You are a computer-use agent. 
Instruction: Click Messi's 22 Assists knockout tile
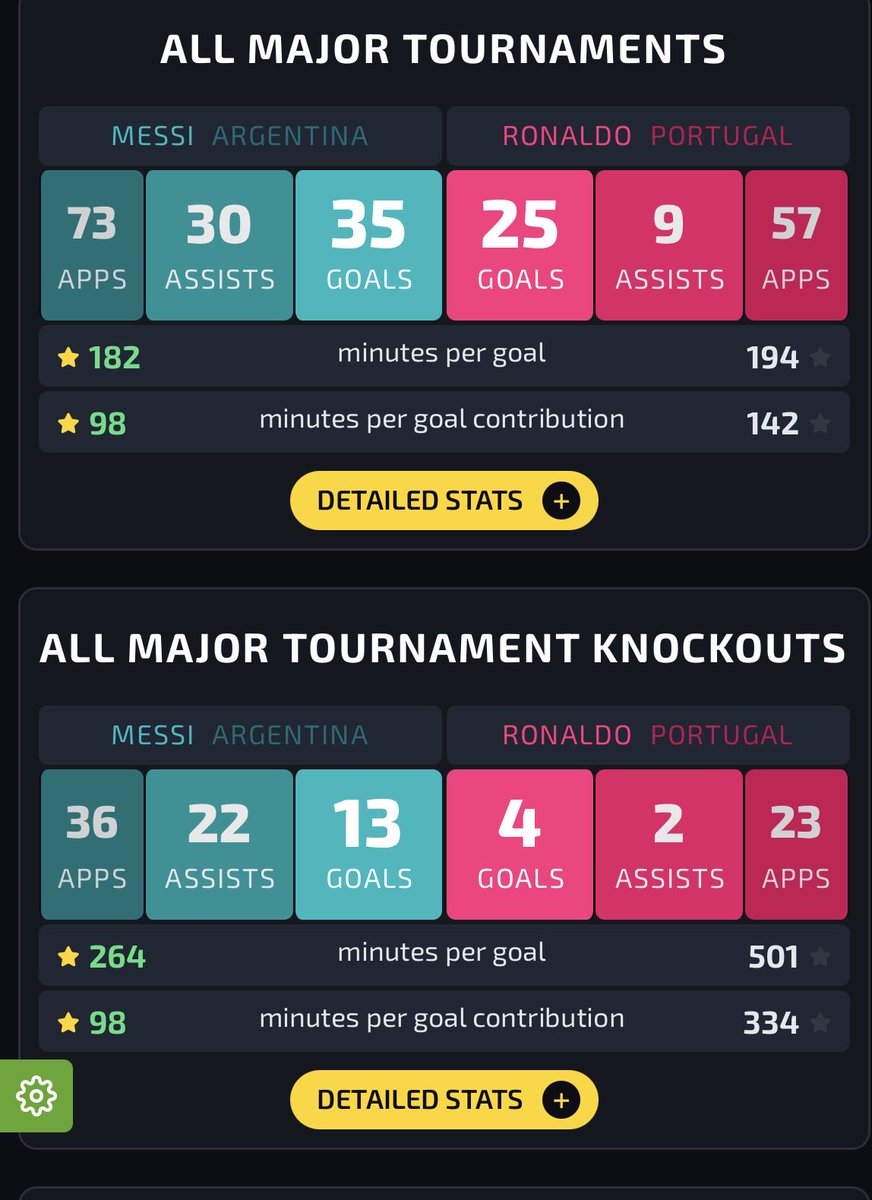click(219, 845)
